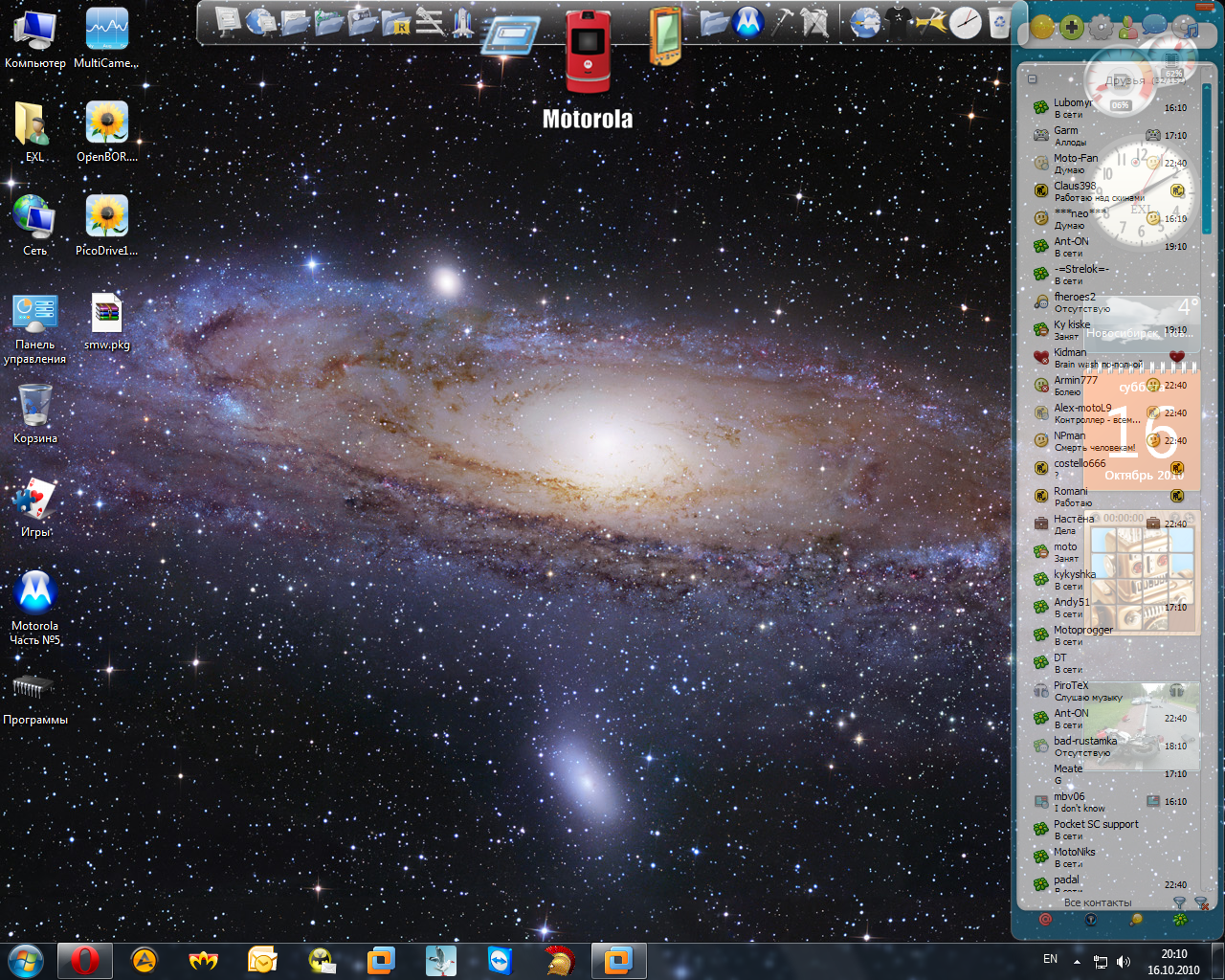Click the user profile icon in messenger toolbar
Viewport: 1225px width, 980px height.
(1128, 28)
